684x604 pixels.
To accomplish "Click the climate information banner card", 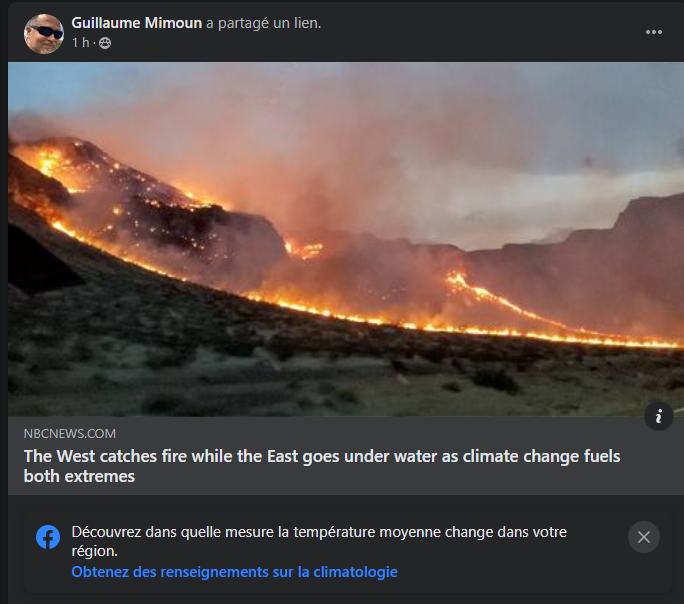I will [x=347, y=552].
